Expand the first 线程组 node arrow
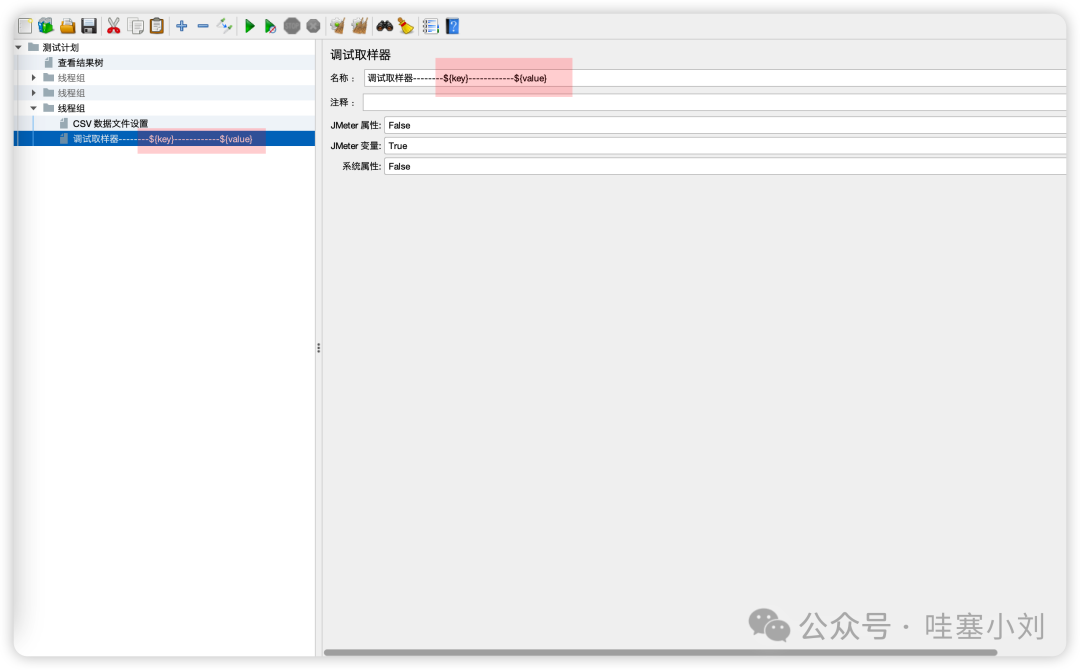 coord(34,78)
